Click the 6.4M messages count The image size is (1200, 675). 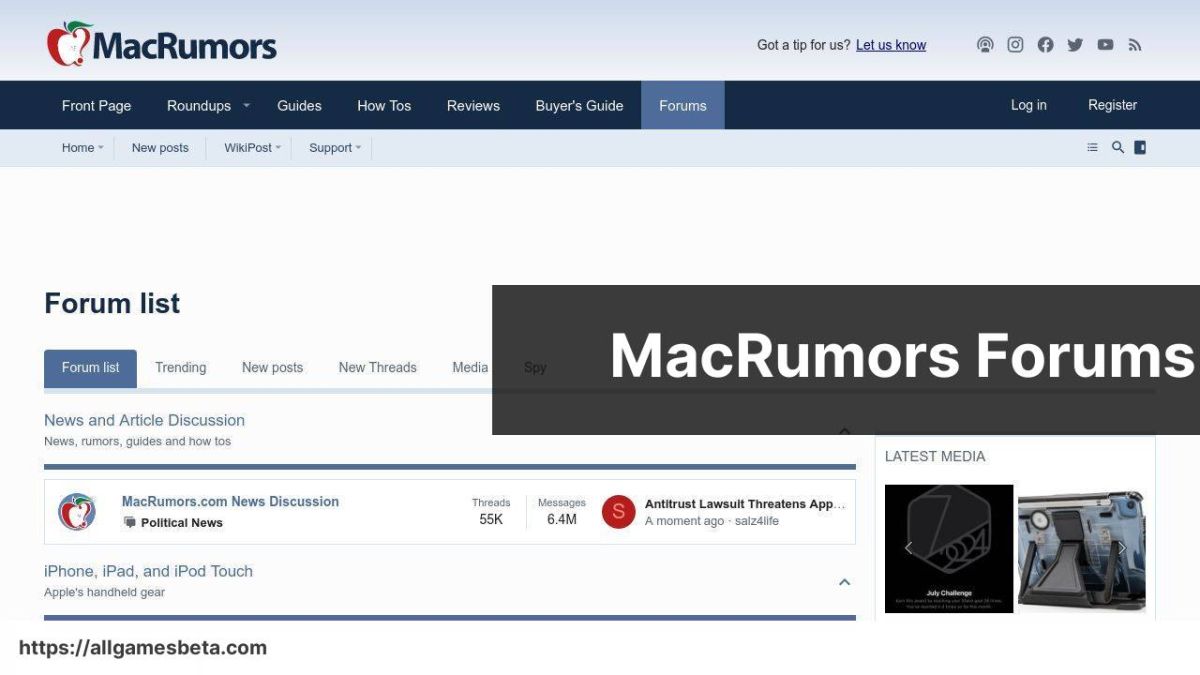point(562,520)
